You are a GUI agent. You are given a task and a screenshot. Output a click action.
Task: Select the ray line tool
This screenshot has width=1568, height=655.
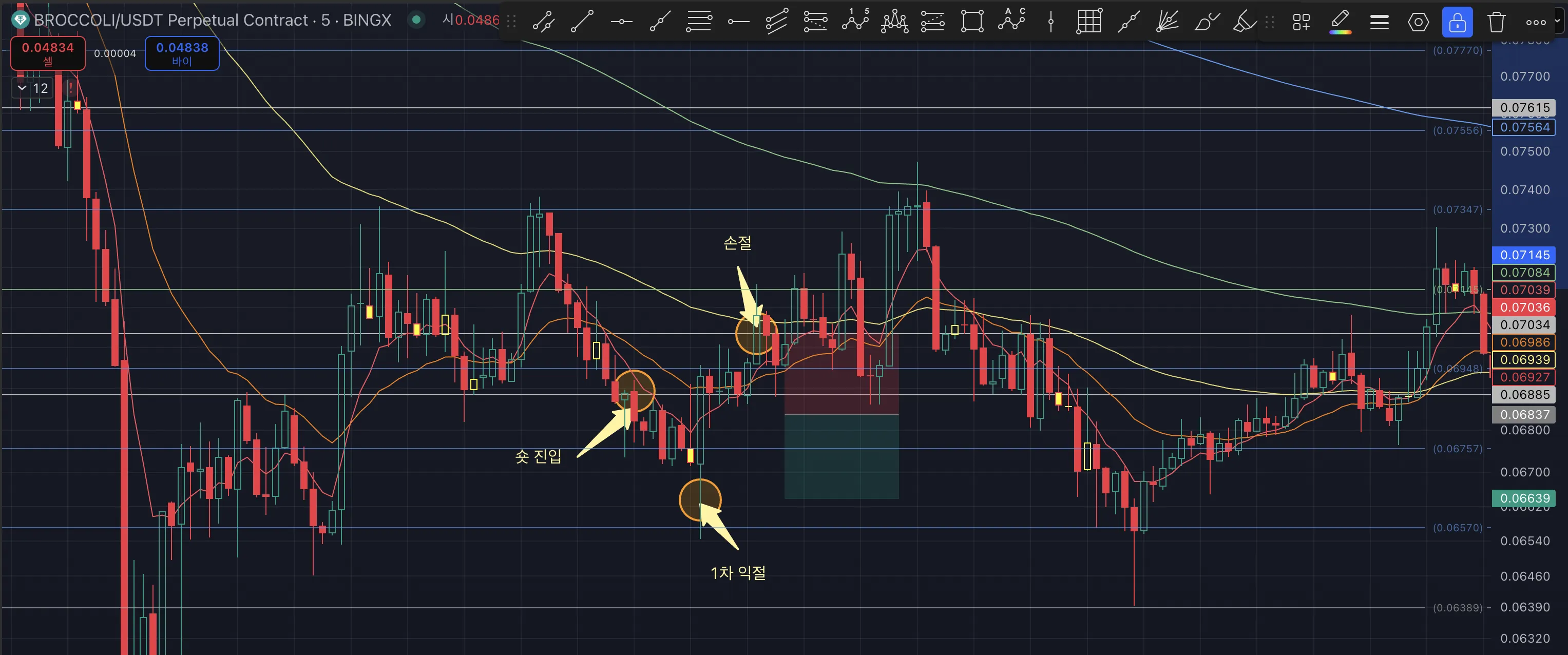[x=660, y=22]
